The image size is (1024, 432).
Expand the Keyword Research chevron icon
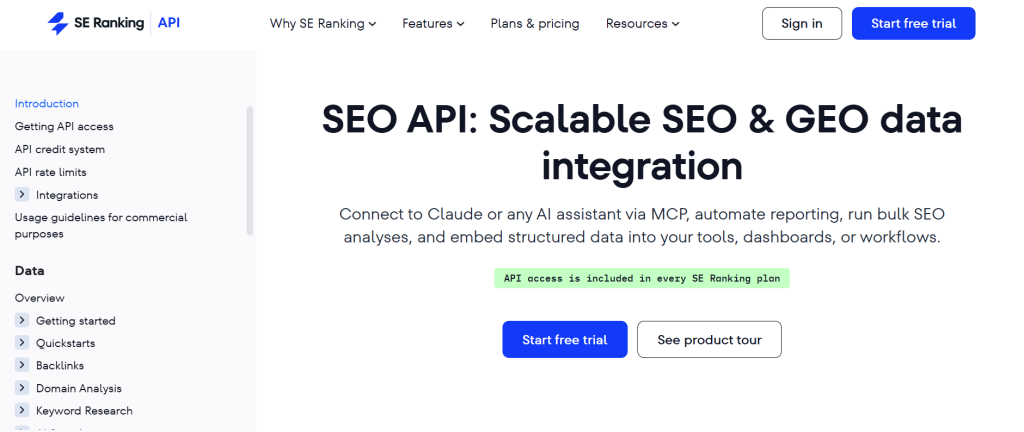coord(22,410)
